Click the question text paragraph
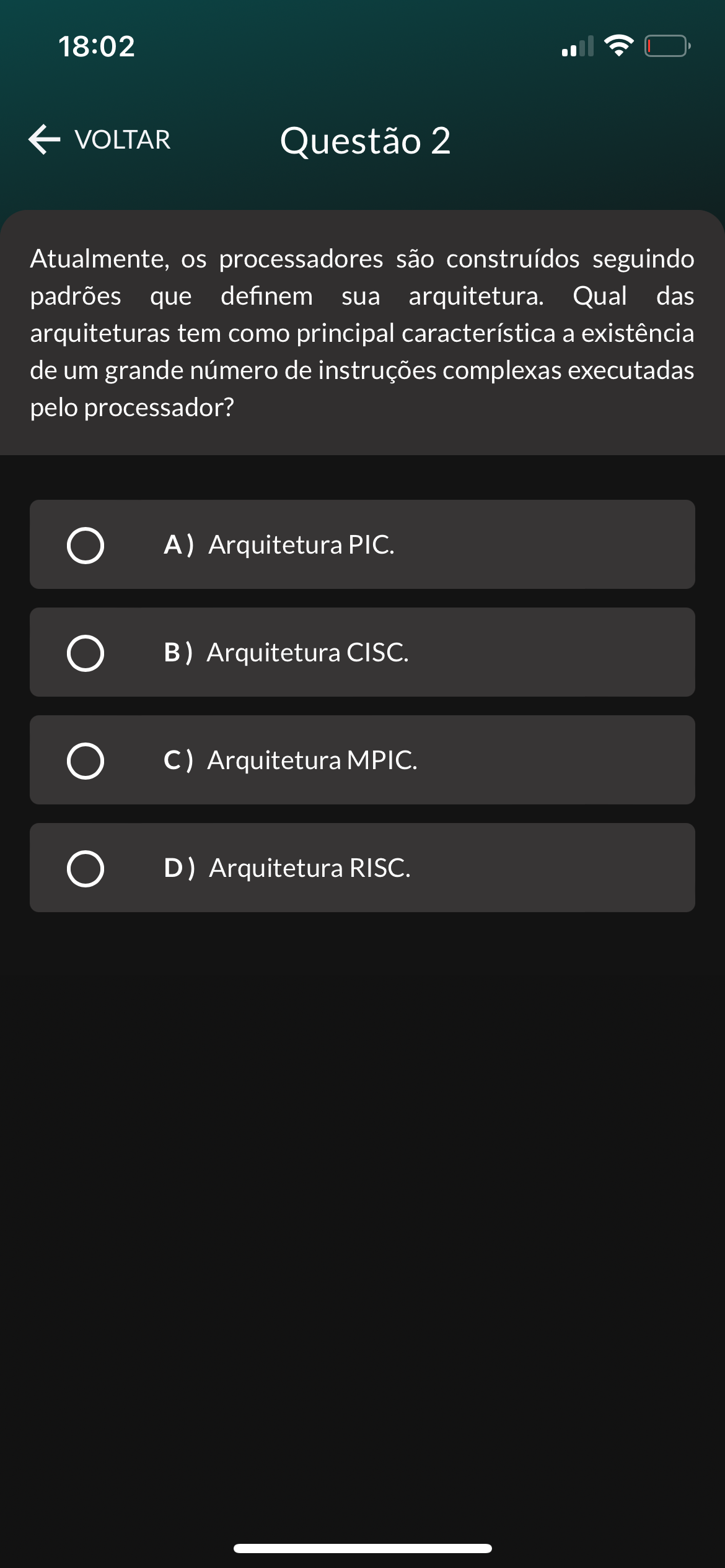The image size is (725, 1568). (362, 333)
